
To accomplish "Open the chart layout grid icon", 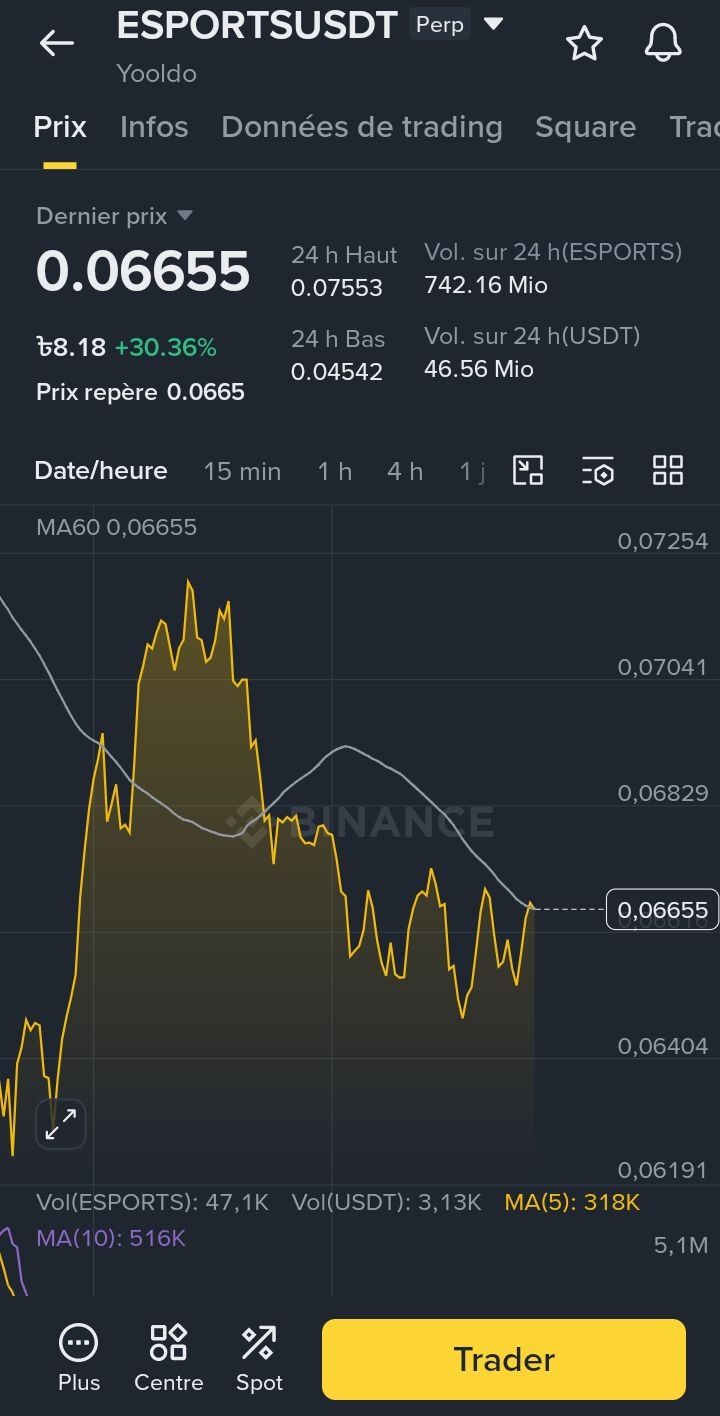I will click(668, 470).
